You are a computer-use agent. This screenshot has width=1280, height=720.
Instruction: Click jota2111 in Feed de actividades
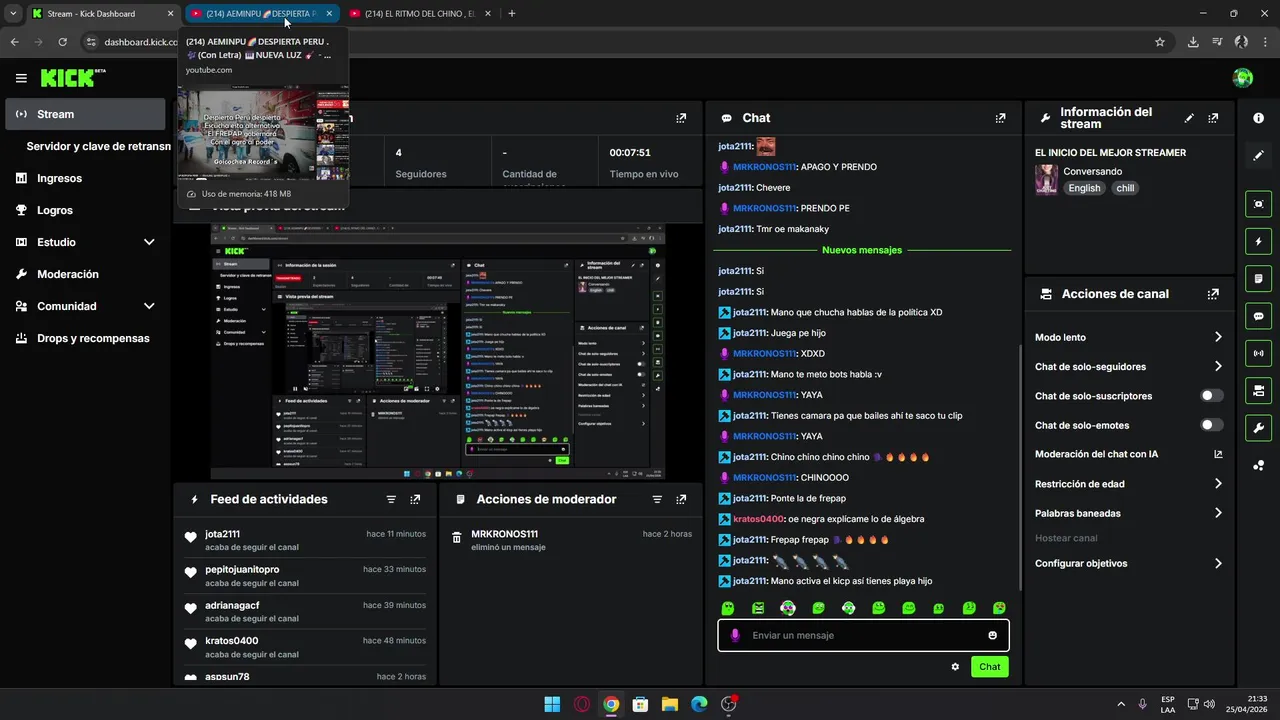coord(222,534)
